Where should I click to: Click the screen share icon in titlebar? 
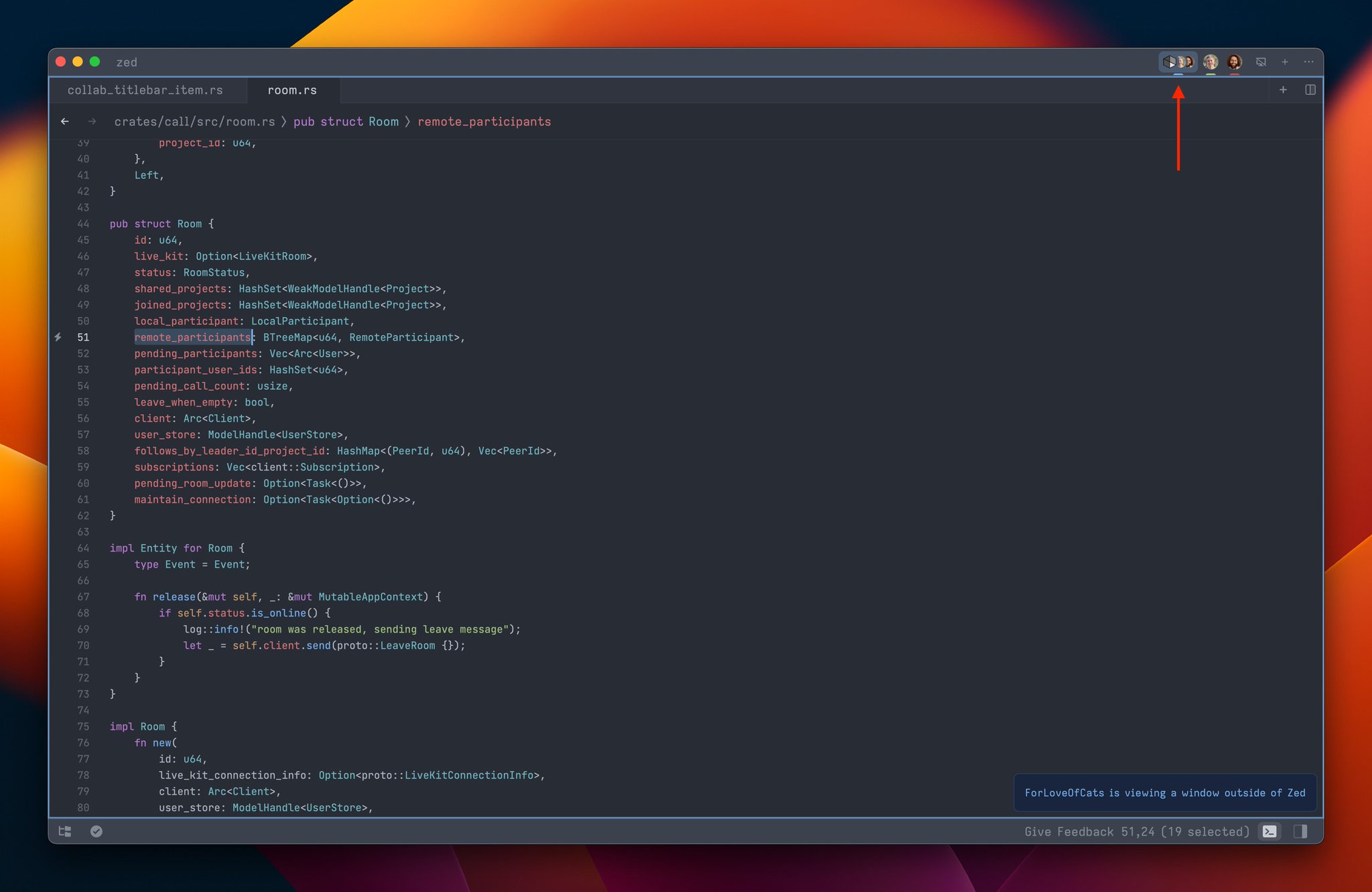click(1261, 62)
